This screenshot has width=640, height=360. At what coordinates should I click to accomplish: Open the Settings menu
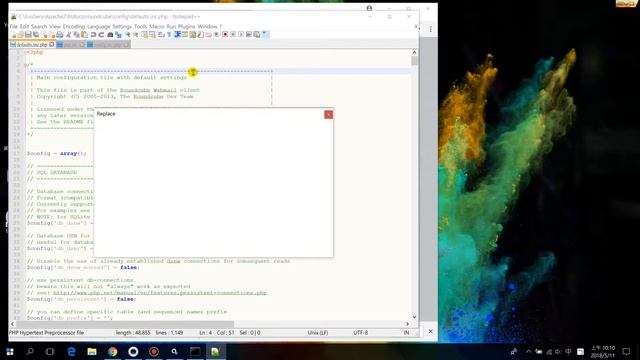122,27
